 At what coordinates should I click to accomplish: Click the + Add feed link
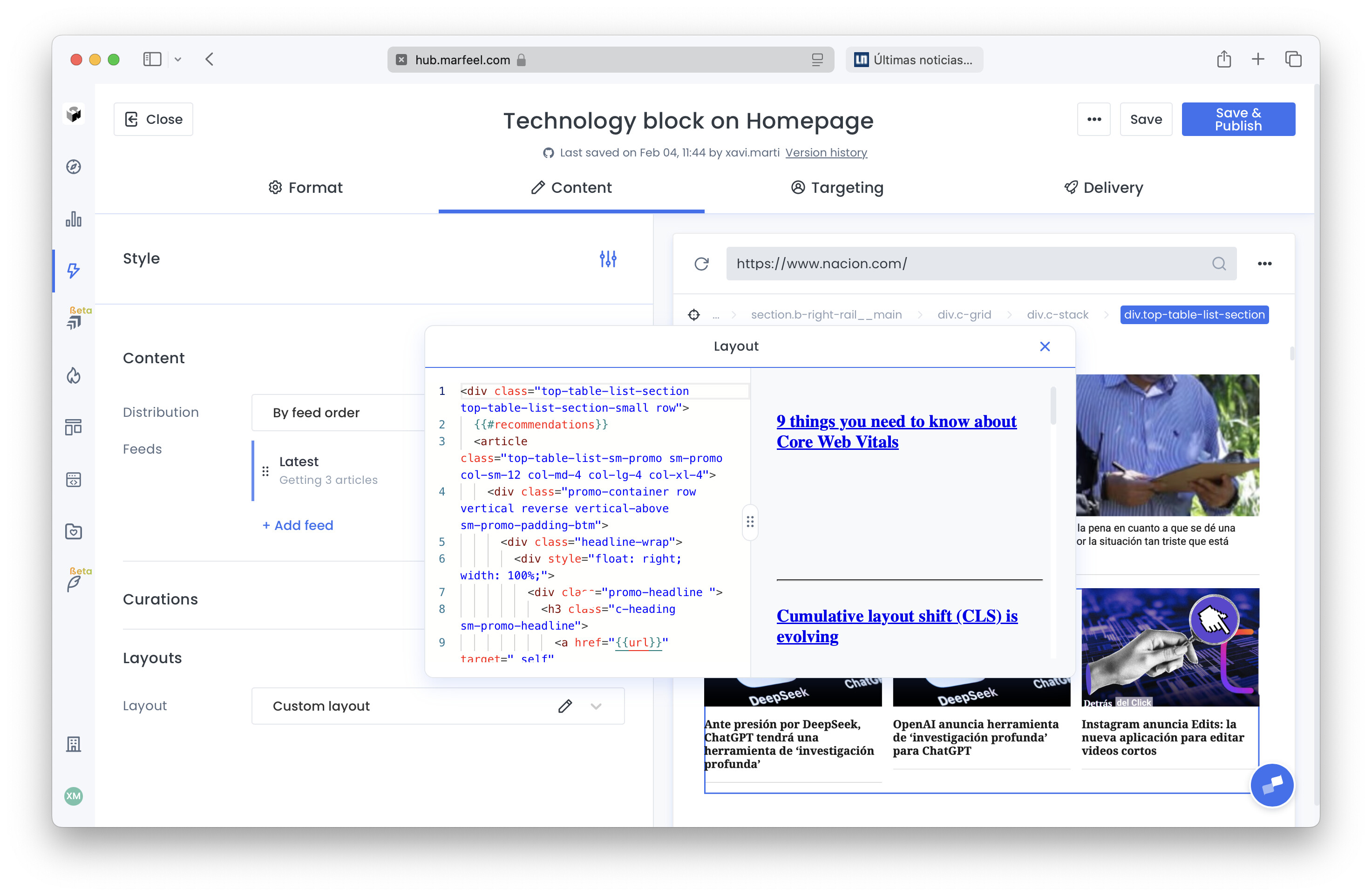(x=298, y=525)
